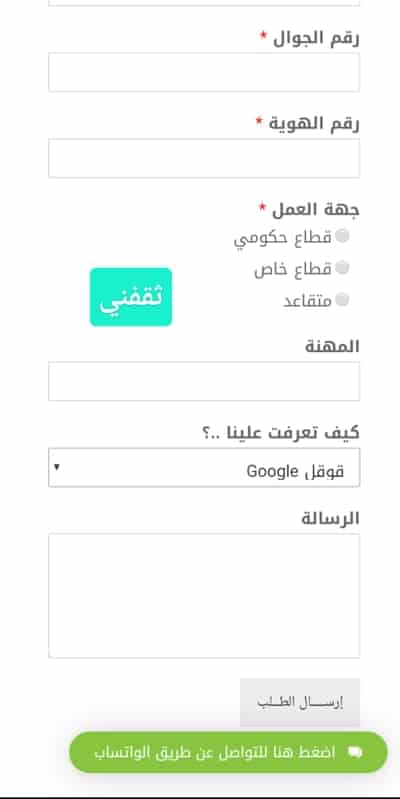The image size is (400, 799).
Task: Click inside the المهنة text field
Action: point(204,381)
